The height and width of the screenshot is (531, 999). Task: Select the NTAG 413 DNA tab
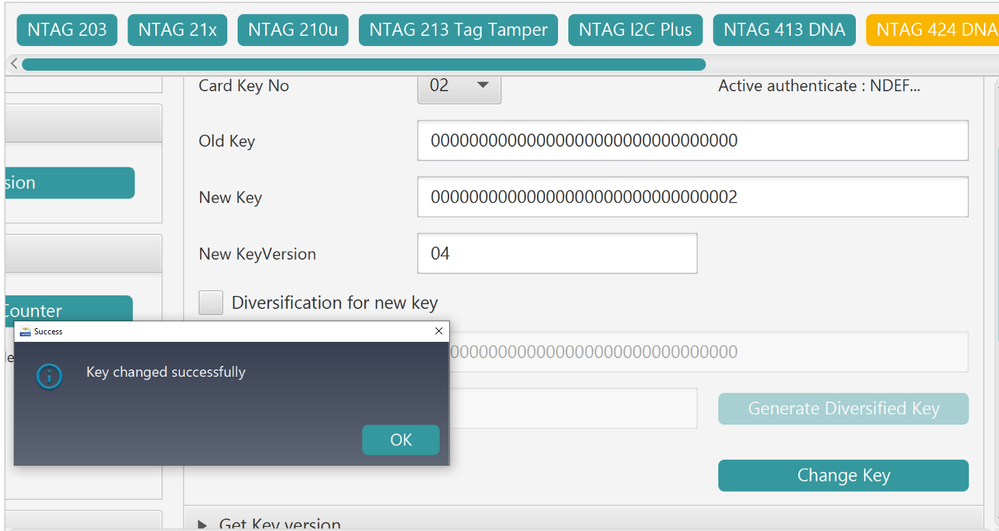[784, 30]
